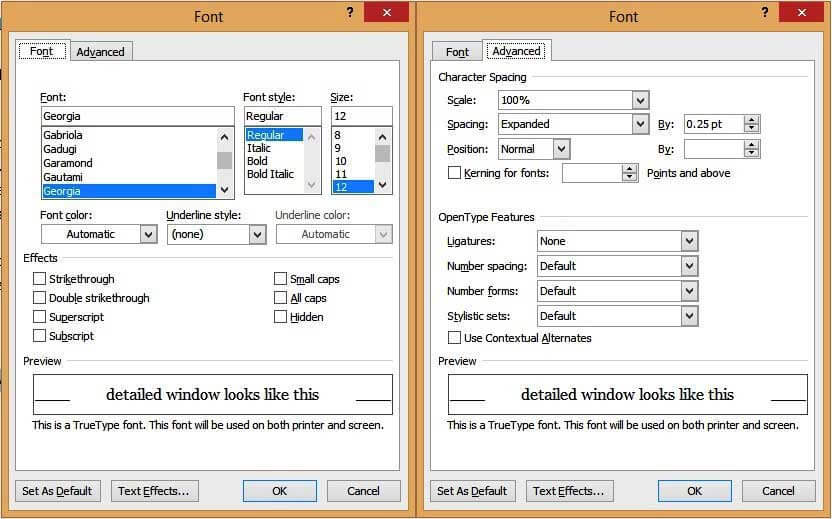832x519 pixels.
Task: Close the left Font dialog with the red X
Action: coord(387,12)
